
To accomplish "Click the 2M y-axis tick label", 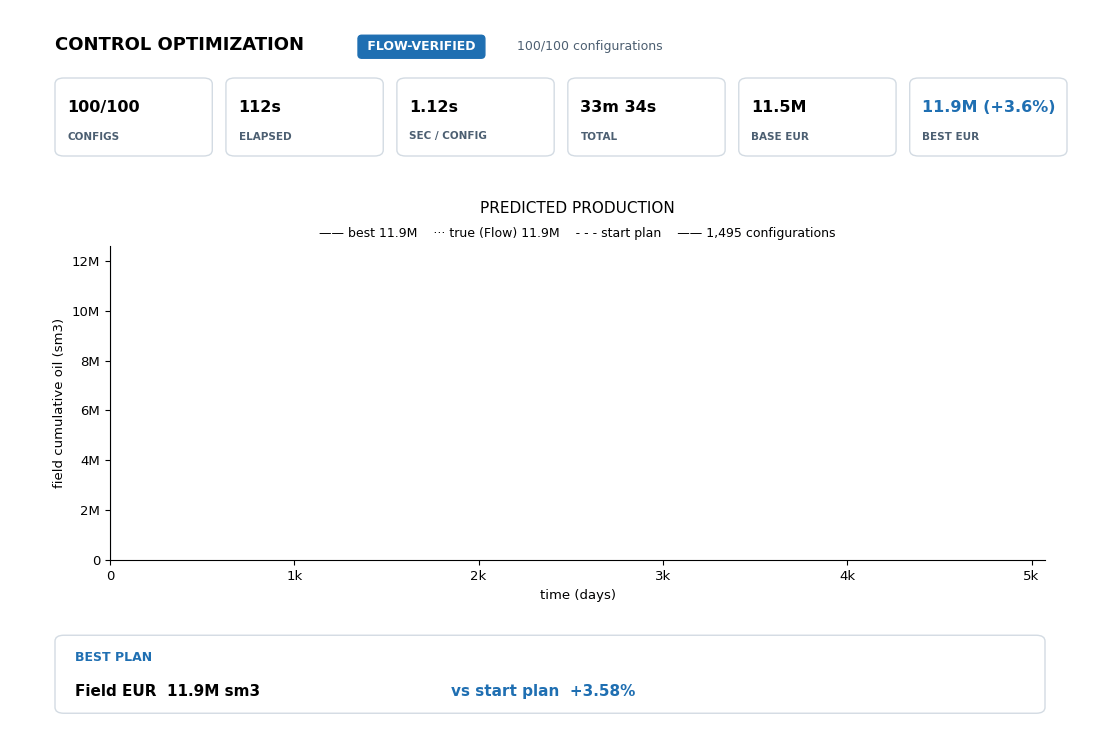I will (x=90, y=511).
